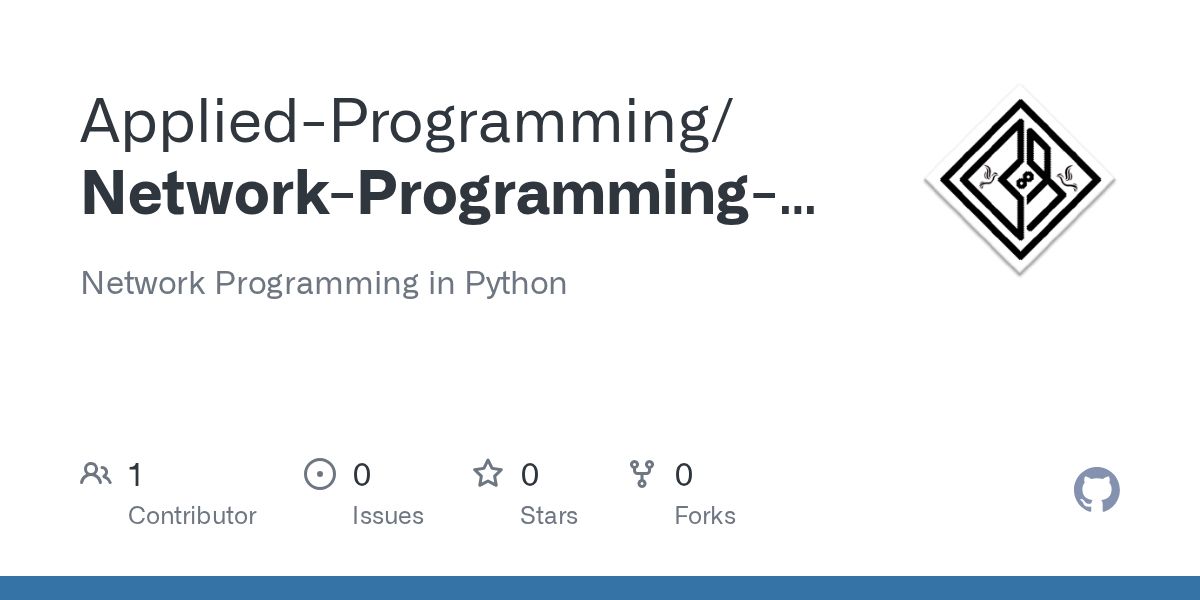
Task: Click the "Contributor" label
Action: pos(192,516)
